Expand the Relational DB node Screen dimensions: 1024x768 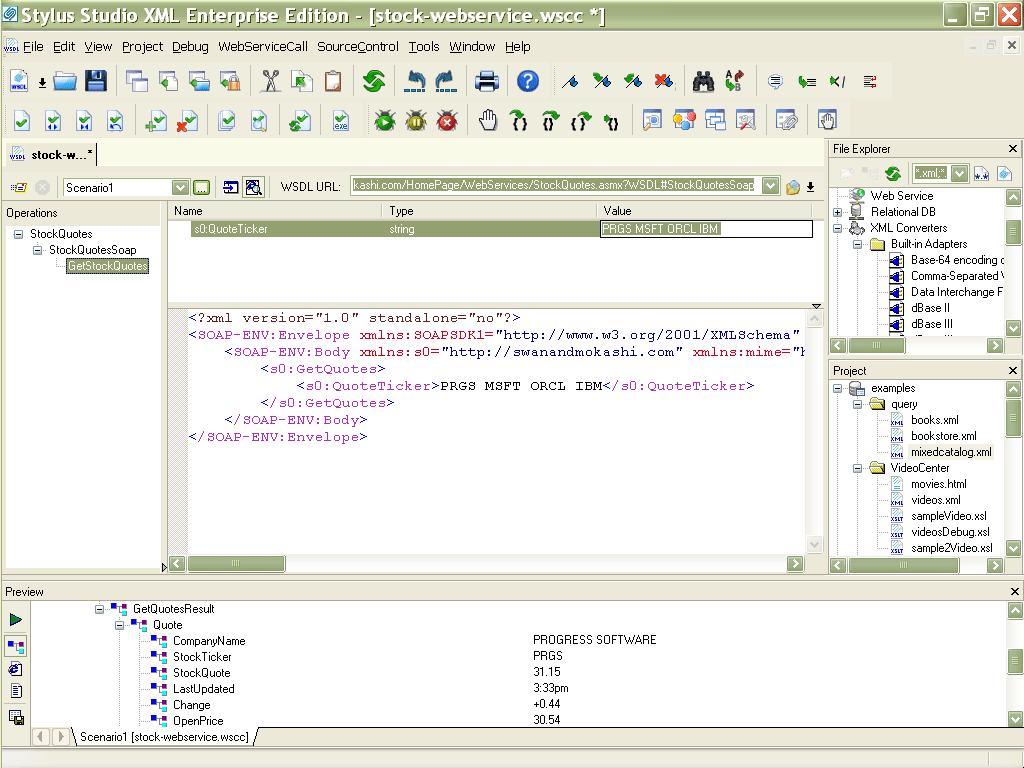[838, 212]
